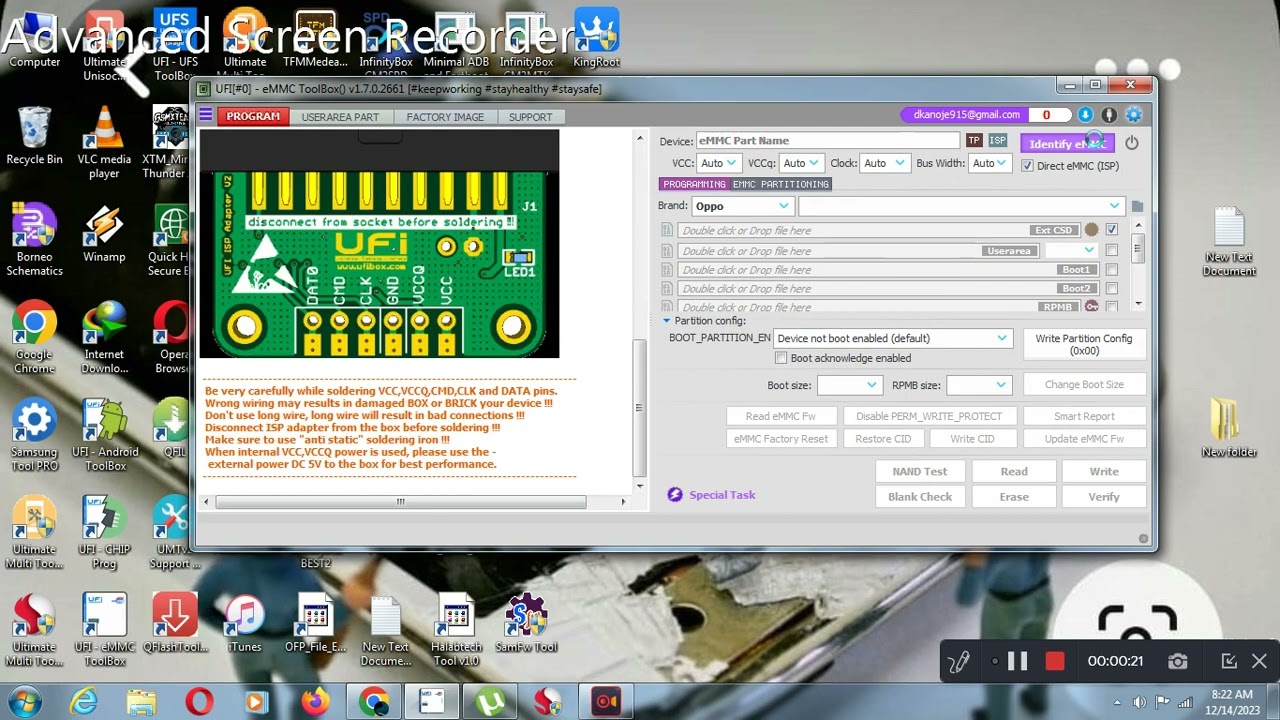This screenshot has height=720, width=1280.
Task: Open UFI - Android ToolBox desktop icon
Action: click(x=104, y=435)
